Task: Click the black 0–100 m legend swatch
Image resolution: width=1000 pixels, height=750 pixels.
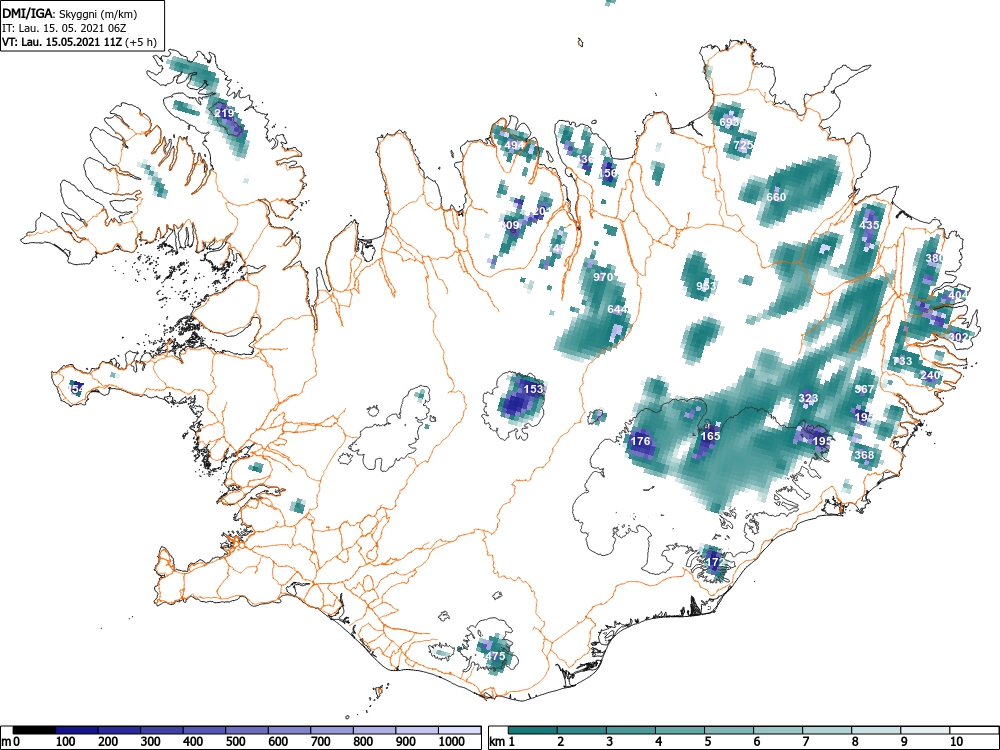Action: click(34, 730)
